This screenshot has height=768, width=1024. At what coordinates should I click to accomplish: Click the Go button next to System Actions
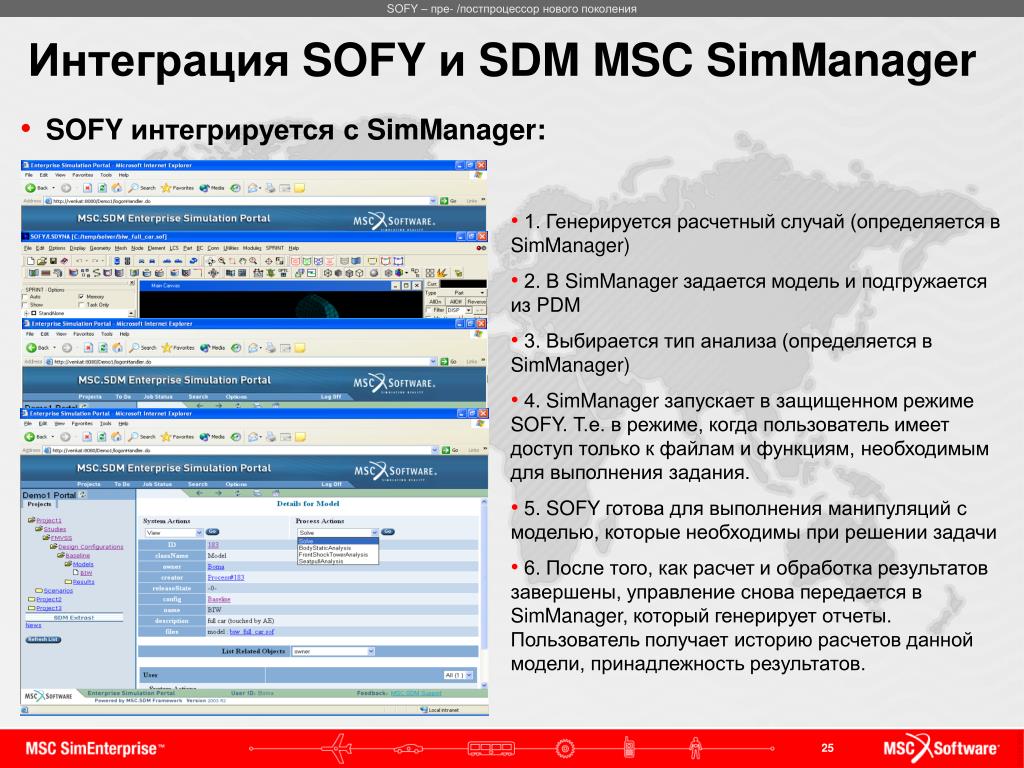[x=212, y=532]
